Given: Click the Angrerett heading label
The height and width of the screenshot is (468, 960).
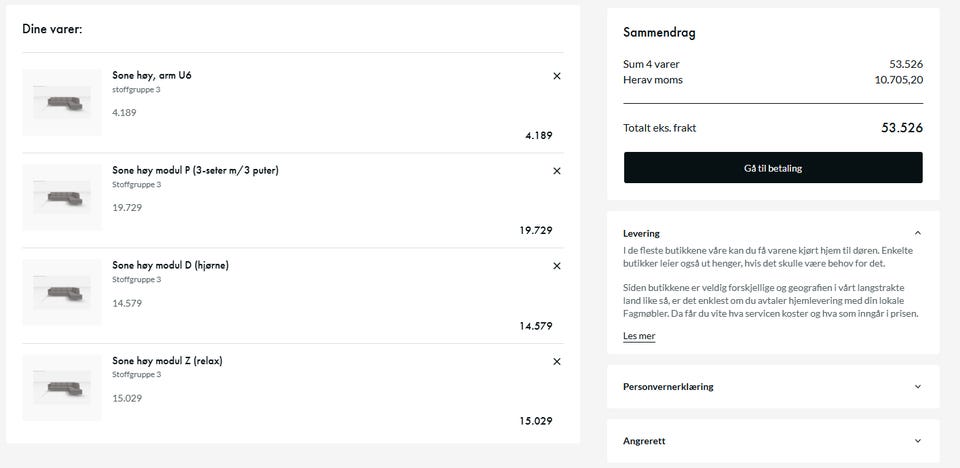Looking at the screenshot, I should 644,440.
